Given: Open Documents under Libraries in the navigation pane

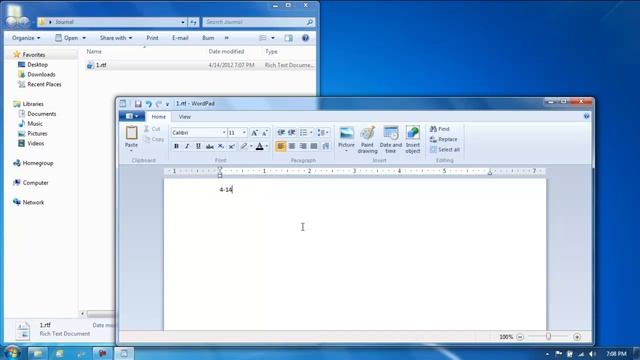Looking at the screenshot, I should [x=42, y=114].
